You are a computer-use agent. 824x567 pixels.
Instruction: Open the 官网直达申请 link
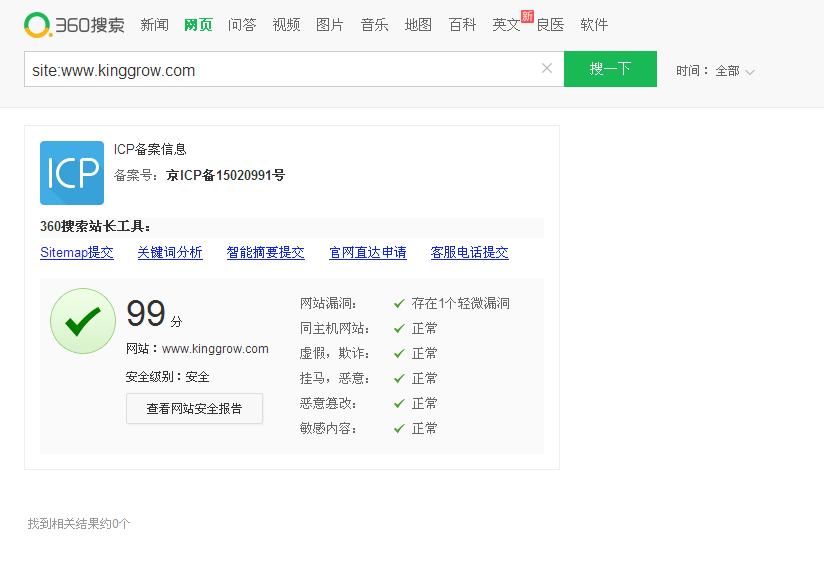coord(368,252)
